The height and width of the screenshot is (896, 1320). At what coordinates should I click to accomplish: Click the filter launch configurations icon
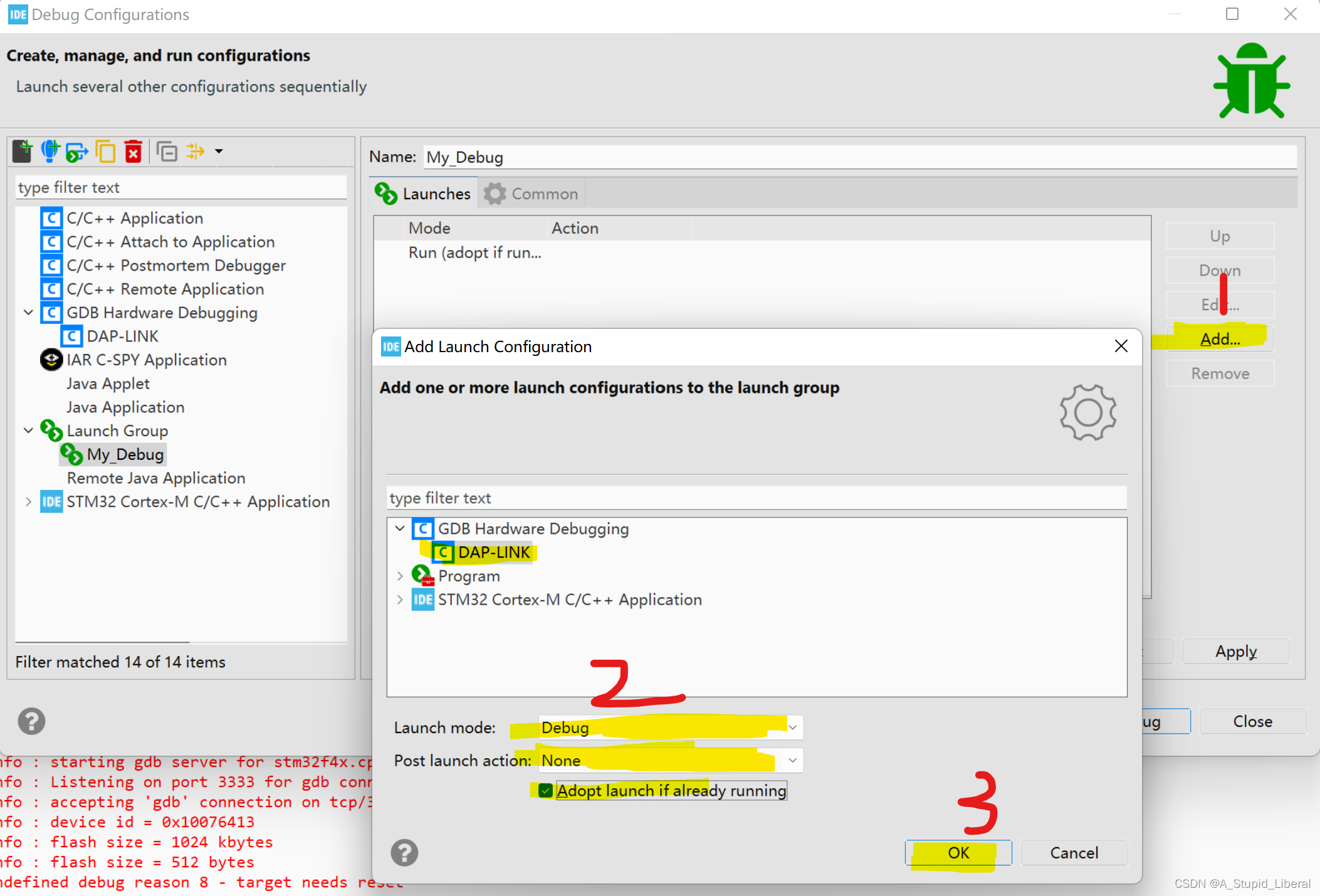coord(196,152)
